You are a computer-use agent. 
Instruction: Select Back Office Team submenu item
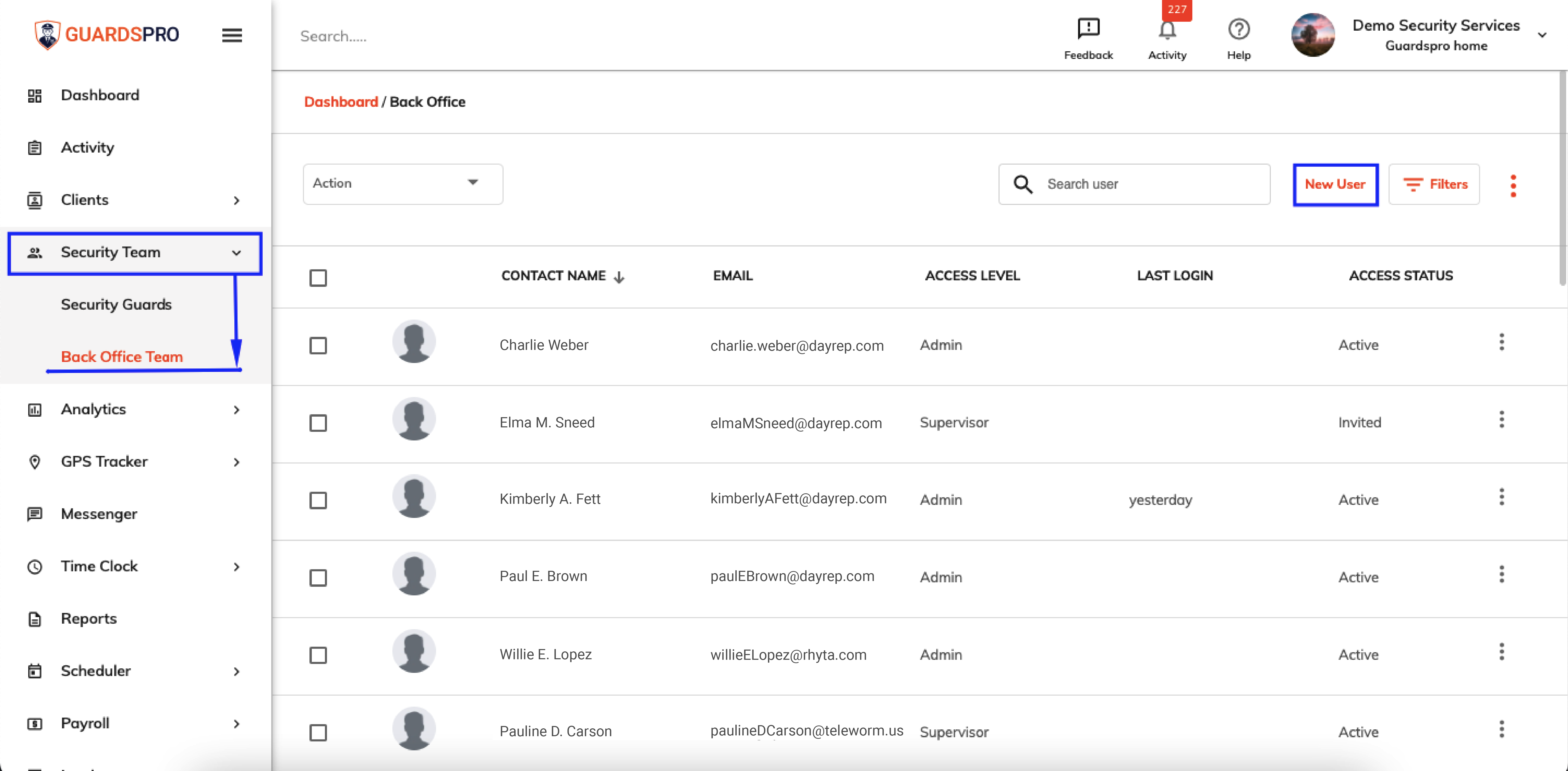[122, 357]
